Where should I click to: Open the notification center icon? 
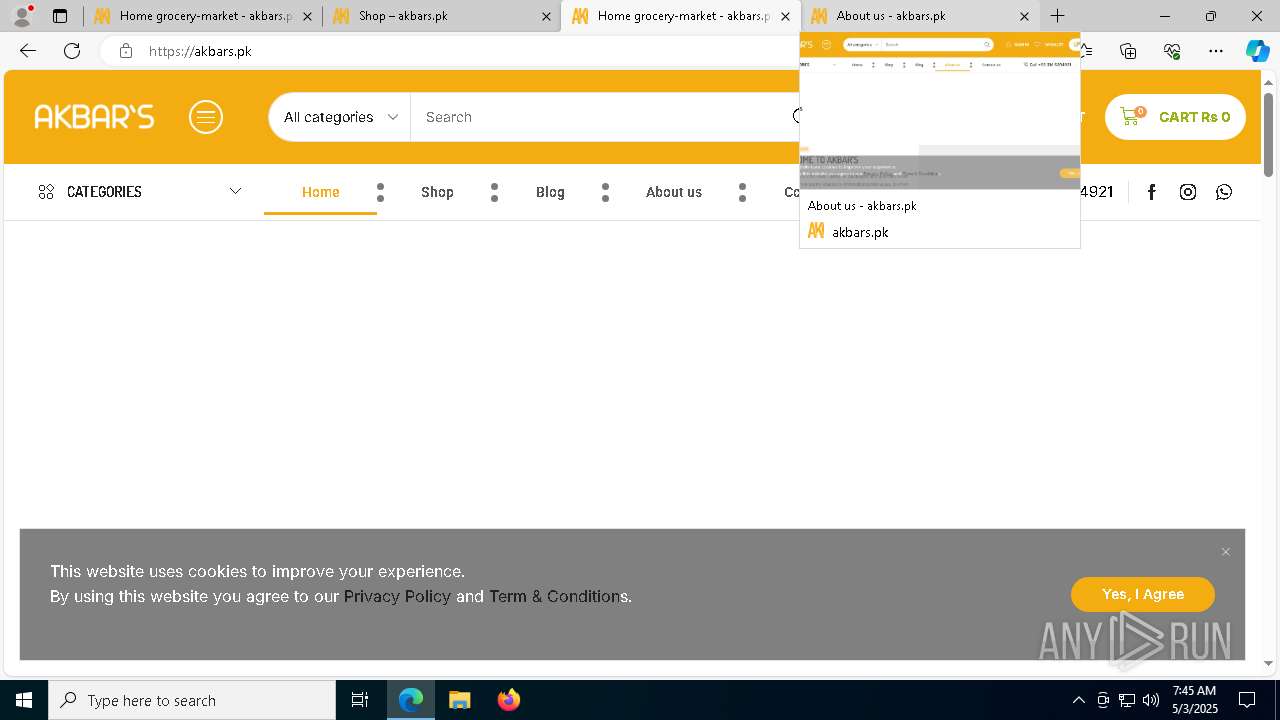click(1247, 700)
